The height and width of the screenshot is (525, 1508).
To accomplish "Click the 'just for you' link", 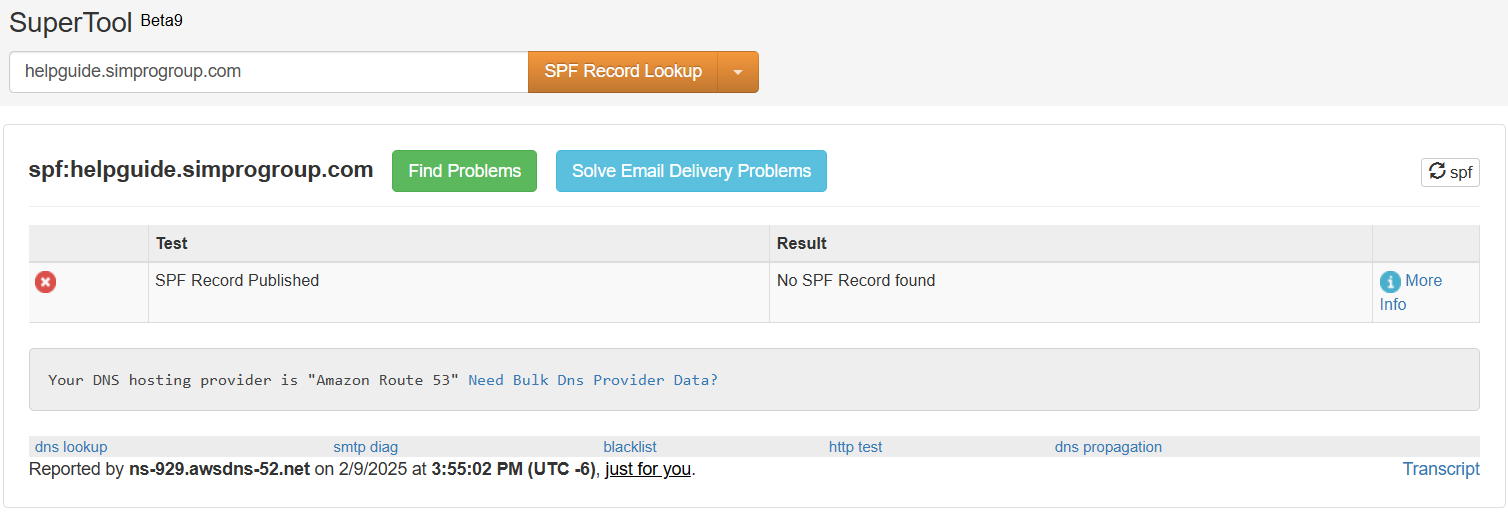I will point(648,469).
